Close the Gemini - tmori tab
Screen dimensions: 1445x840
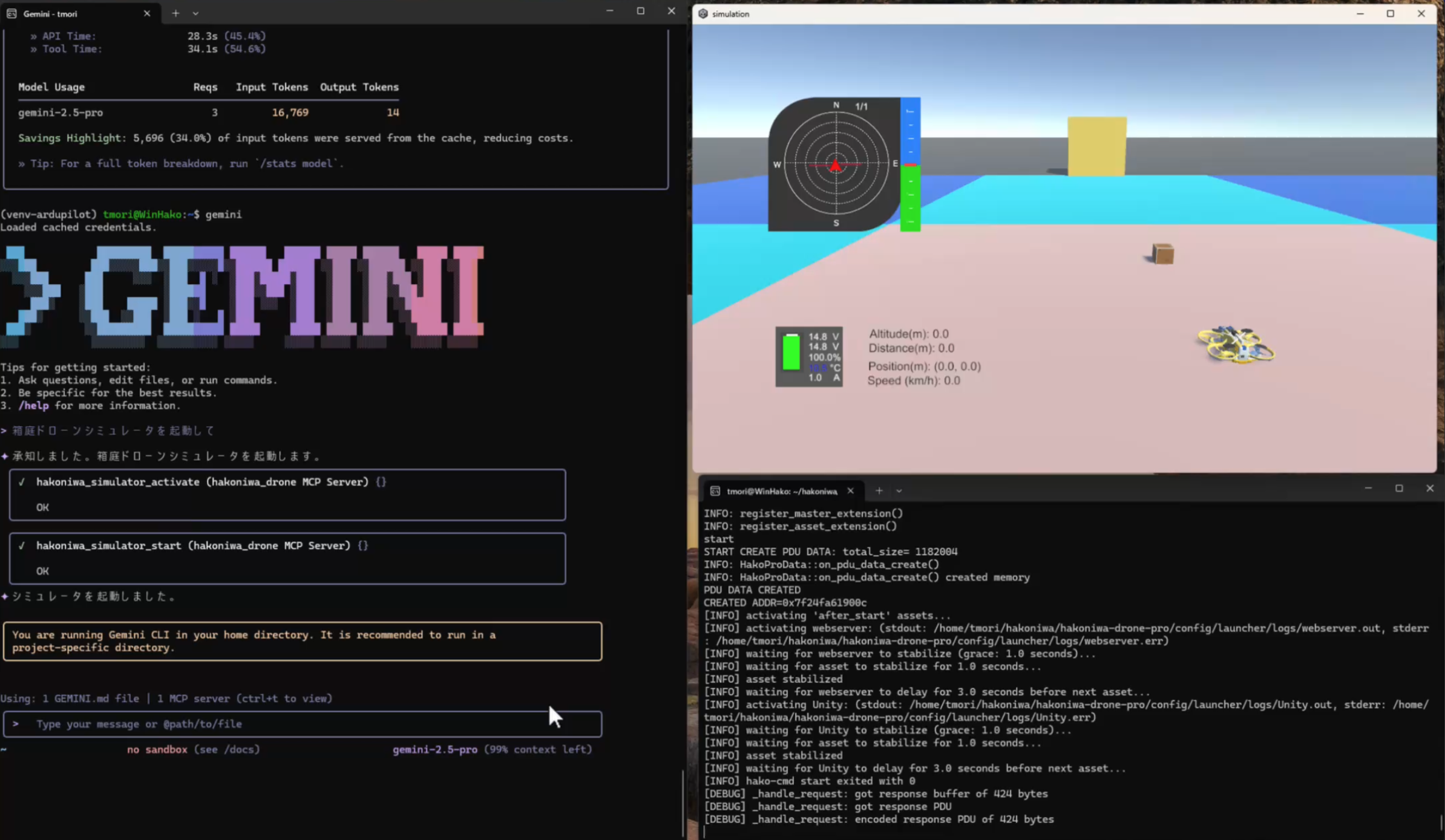146,13
